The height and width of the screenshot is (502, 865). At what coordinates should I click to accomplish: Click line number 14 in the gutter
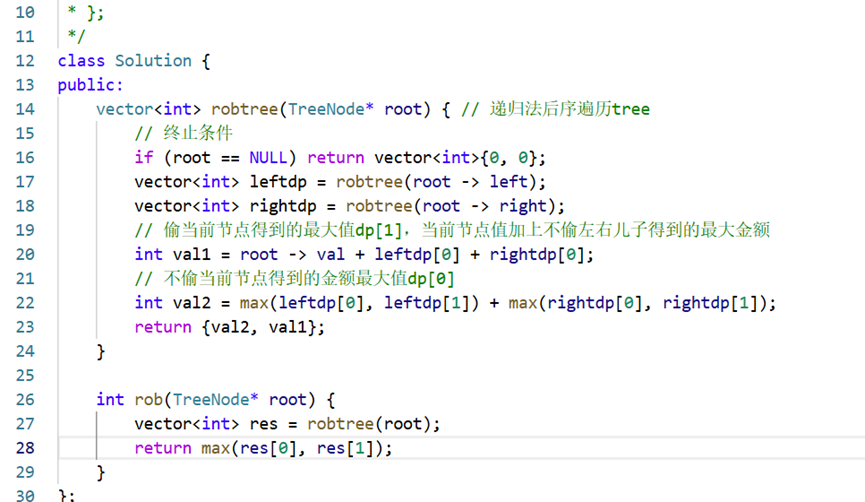pyautogui.click(x=25, y=109)
